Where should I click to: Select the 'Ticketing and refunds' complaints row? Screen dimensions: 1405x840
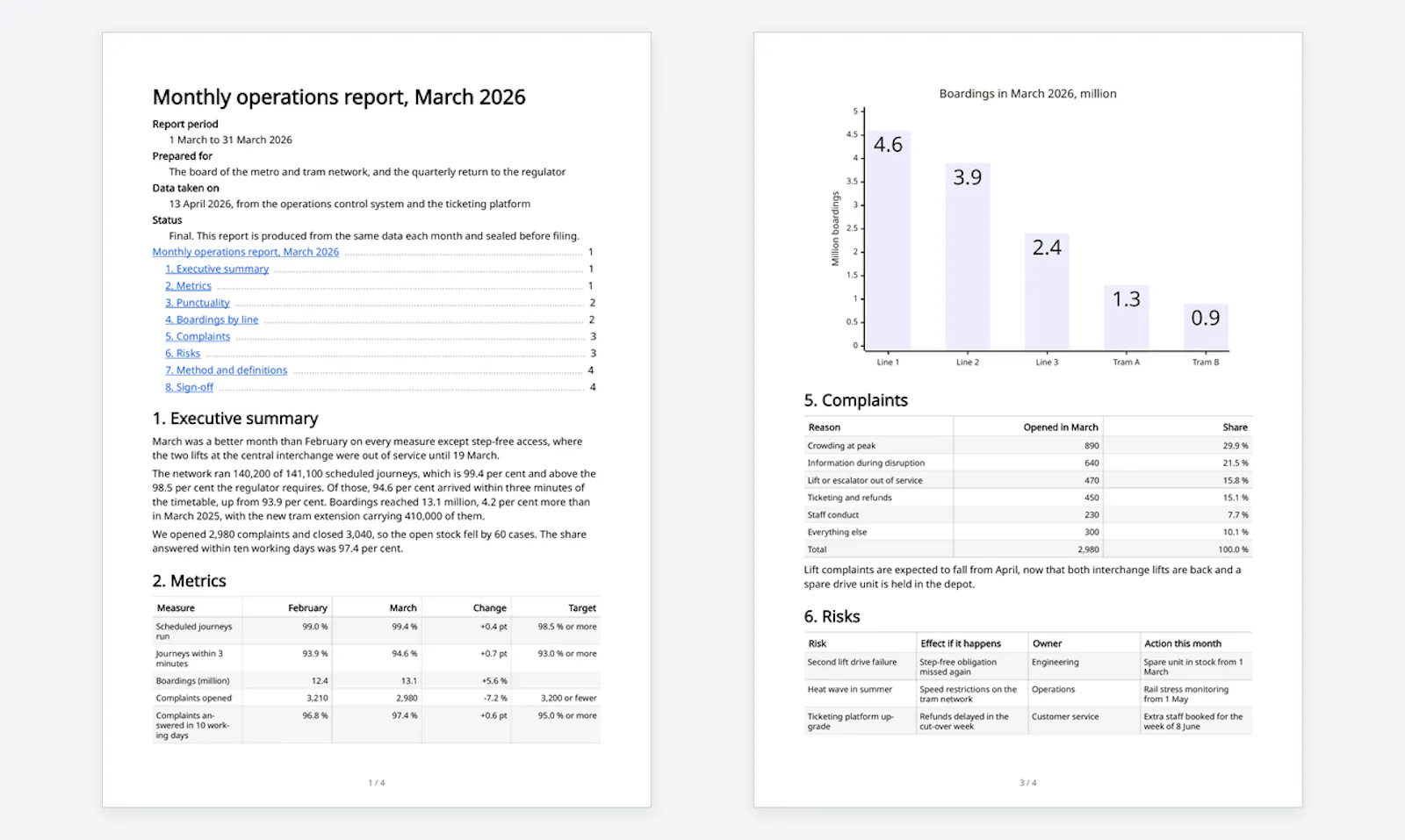click(1027, 498)
